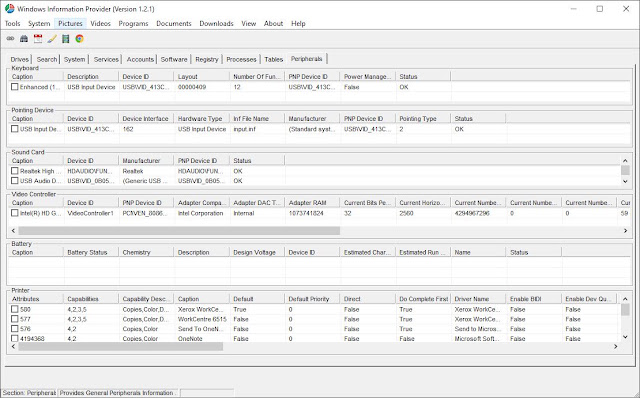Switch to the Software tab
The width and height of the screenshot is (640, 398).
(x=174, y=59)
